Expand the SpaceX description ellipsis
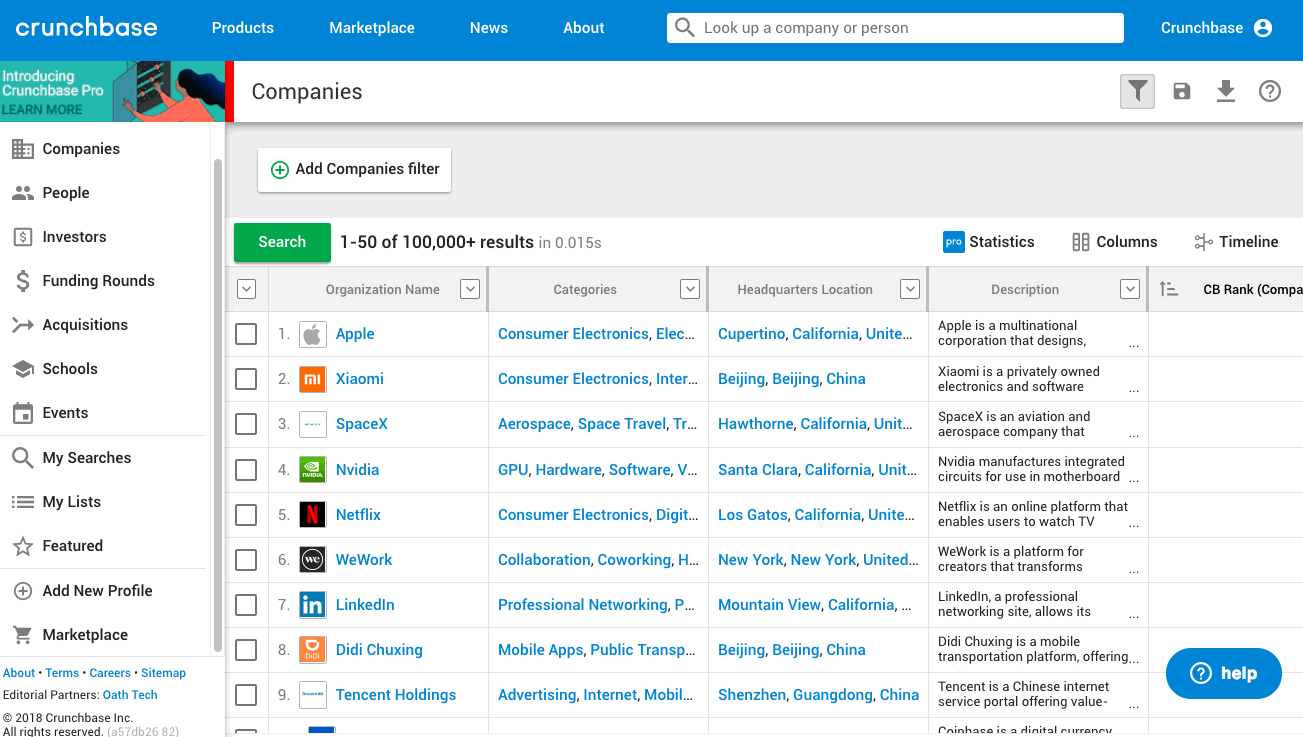The height and width of the screenshot is (737, 1303). pyautogui.click(x=1133, y=434)
